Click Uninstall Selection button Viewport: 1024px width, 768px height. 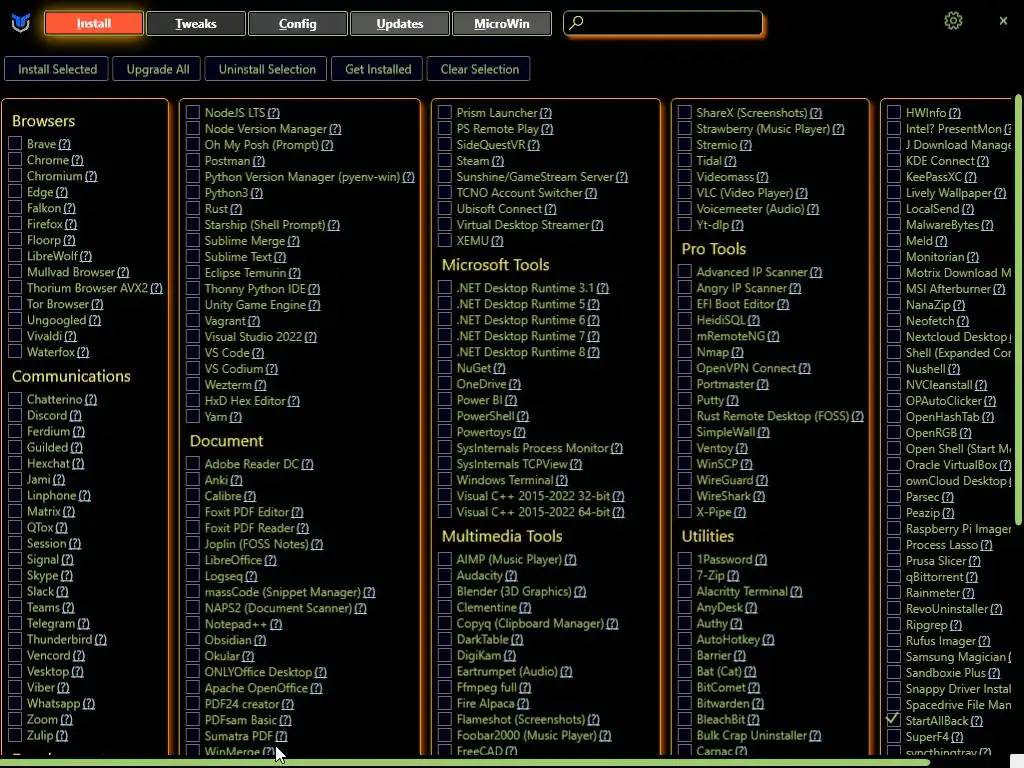coord(267,69)
